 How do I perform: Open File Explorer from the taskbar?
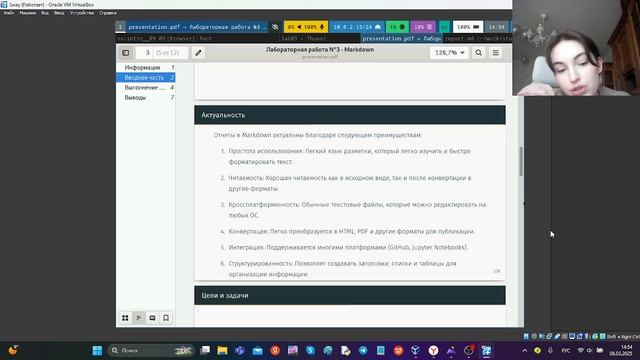(x=222, y=351)
